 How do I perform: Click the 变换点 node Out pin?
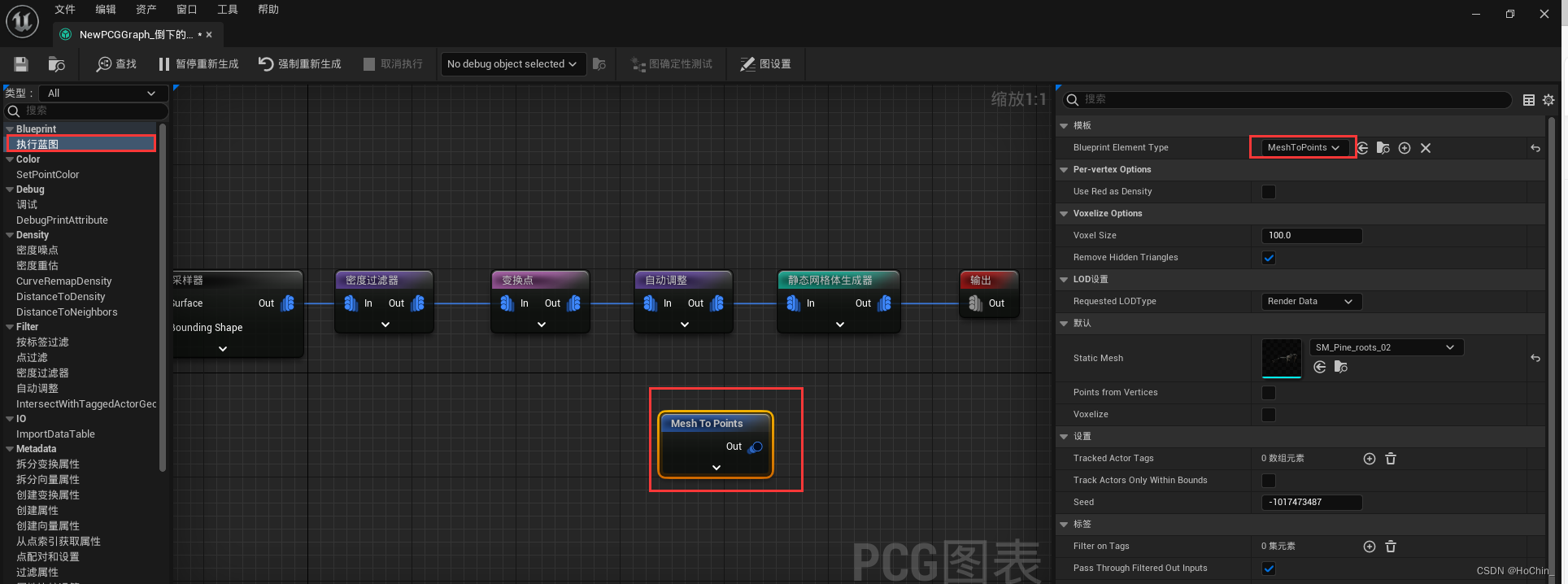pyautogui.click(x=574, y=303)
